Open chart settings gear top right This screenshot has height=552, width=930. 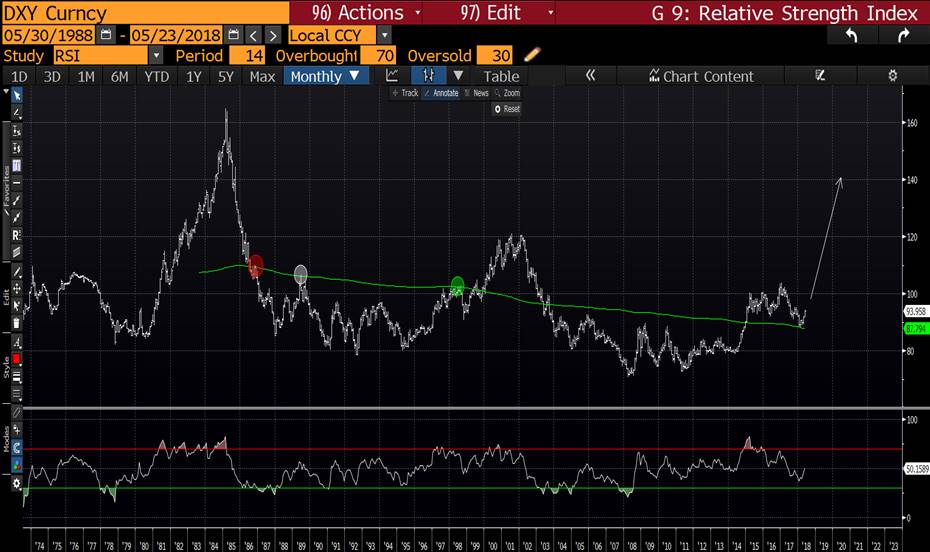893,75
